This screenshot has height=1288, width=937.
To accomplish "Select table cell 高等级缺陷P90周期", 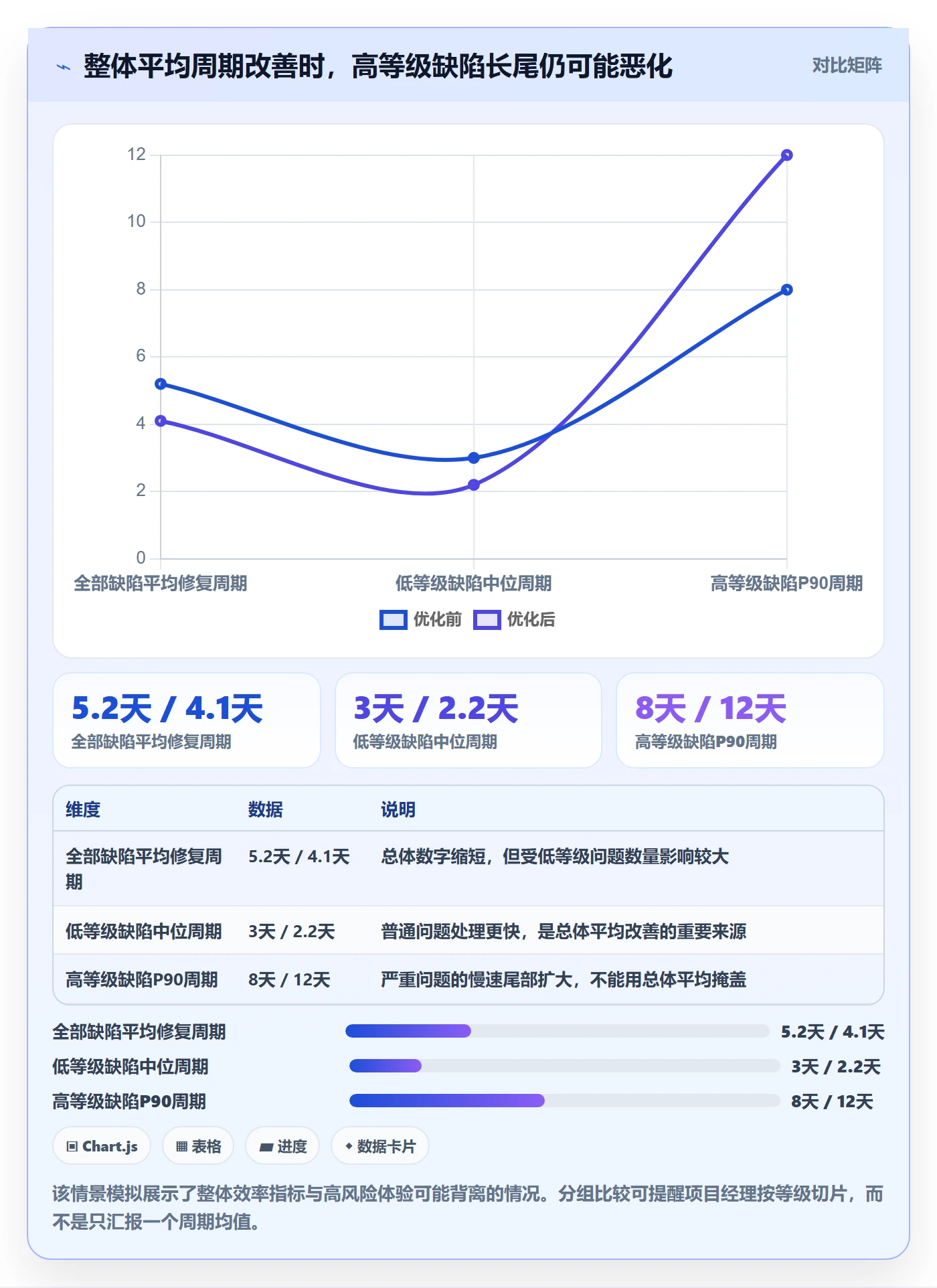I will point(142,980).
